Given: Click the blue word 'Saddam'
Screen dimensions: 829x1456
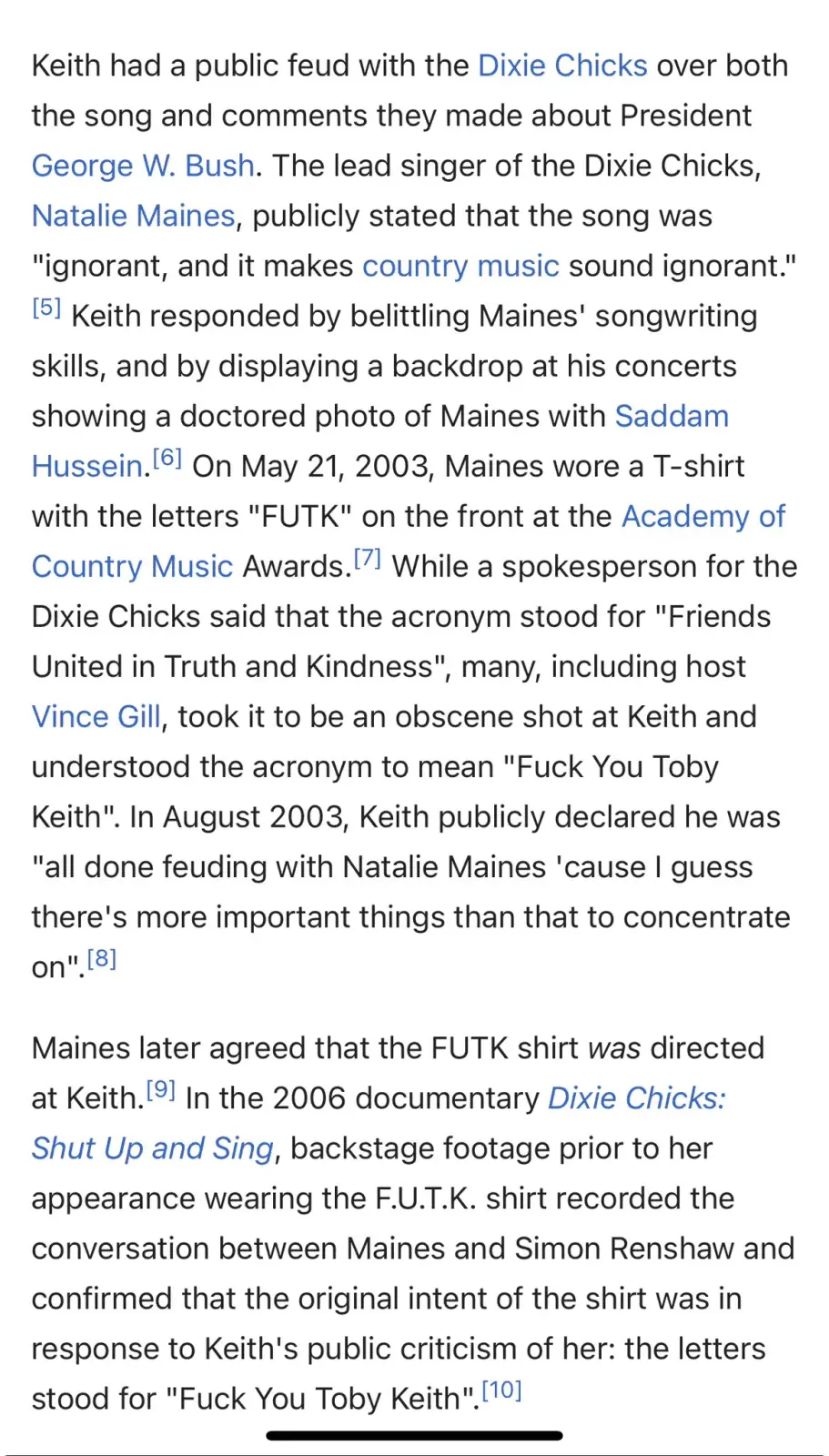Looking at the screenshot, I should (x=672, y=417).
